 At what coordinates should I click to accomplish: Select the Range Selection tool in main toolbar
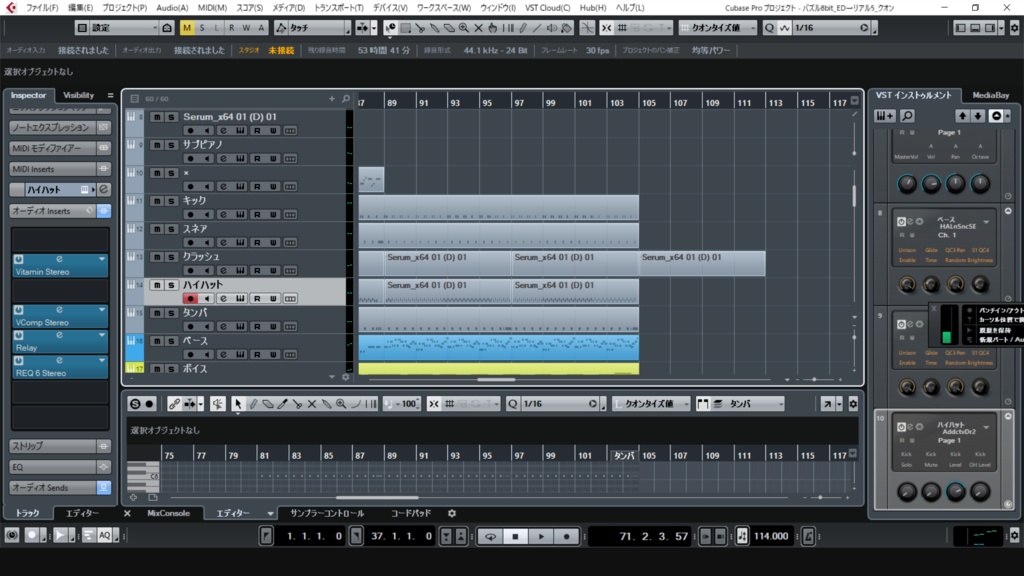click(x=405, y=28)
